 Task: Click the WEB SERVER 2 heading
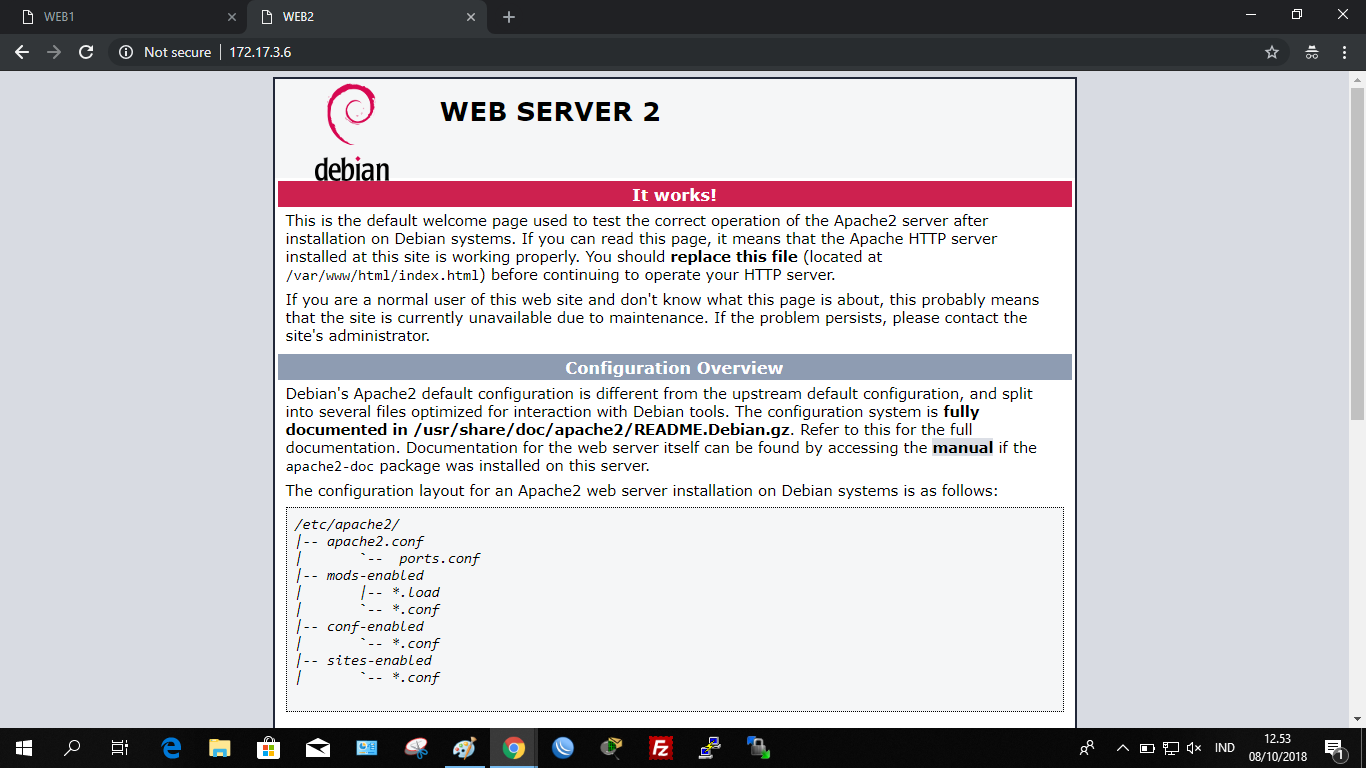[550, 112]
